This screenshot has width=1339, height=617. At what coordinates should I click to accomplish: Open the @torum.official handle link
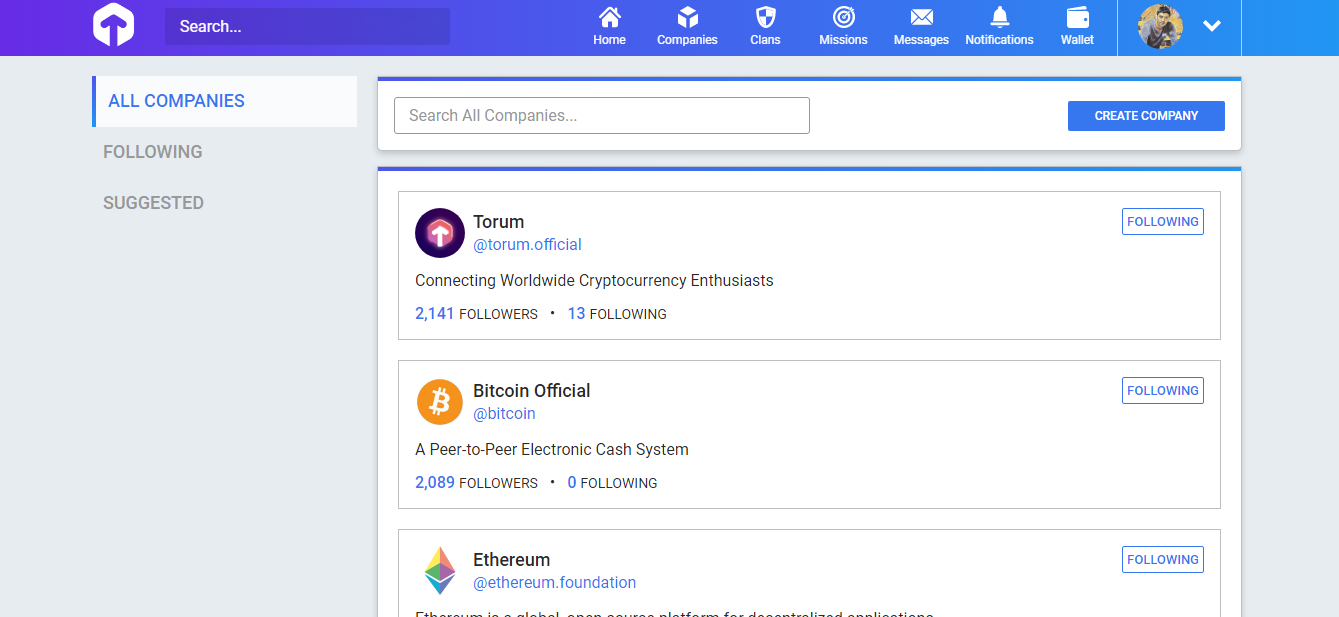[x=527, y=245]
